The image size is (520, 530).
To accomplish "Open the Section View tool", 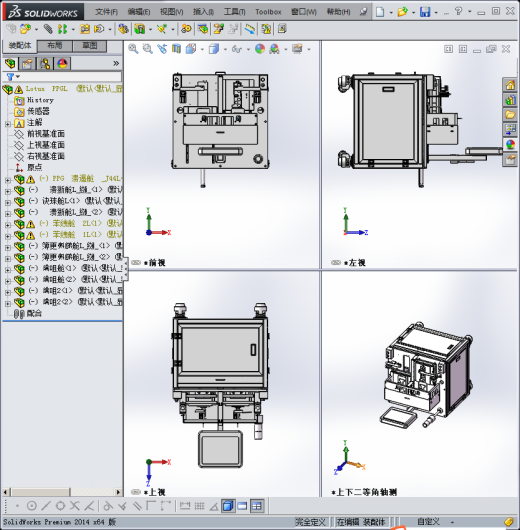I will [x=176, y=49].
